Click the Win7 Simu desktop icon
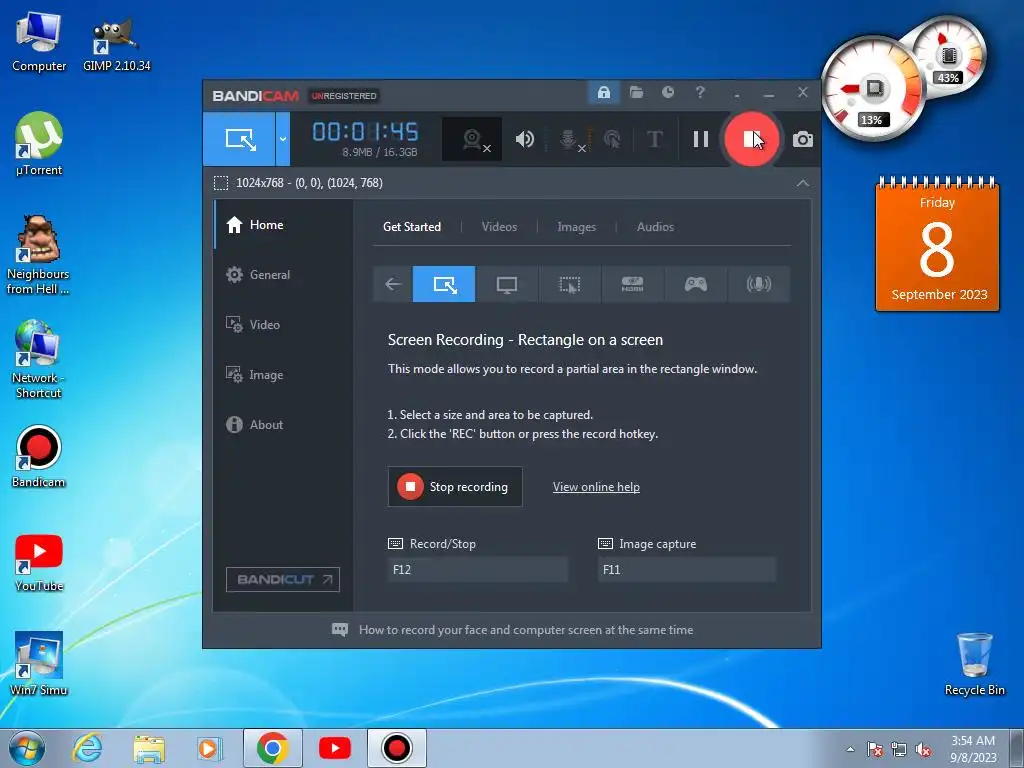 click(39, 664)
